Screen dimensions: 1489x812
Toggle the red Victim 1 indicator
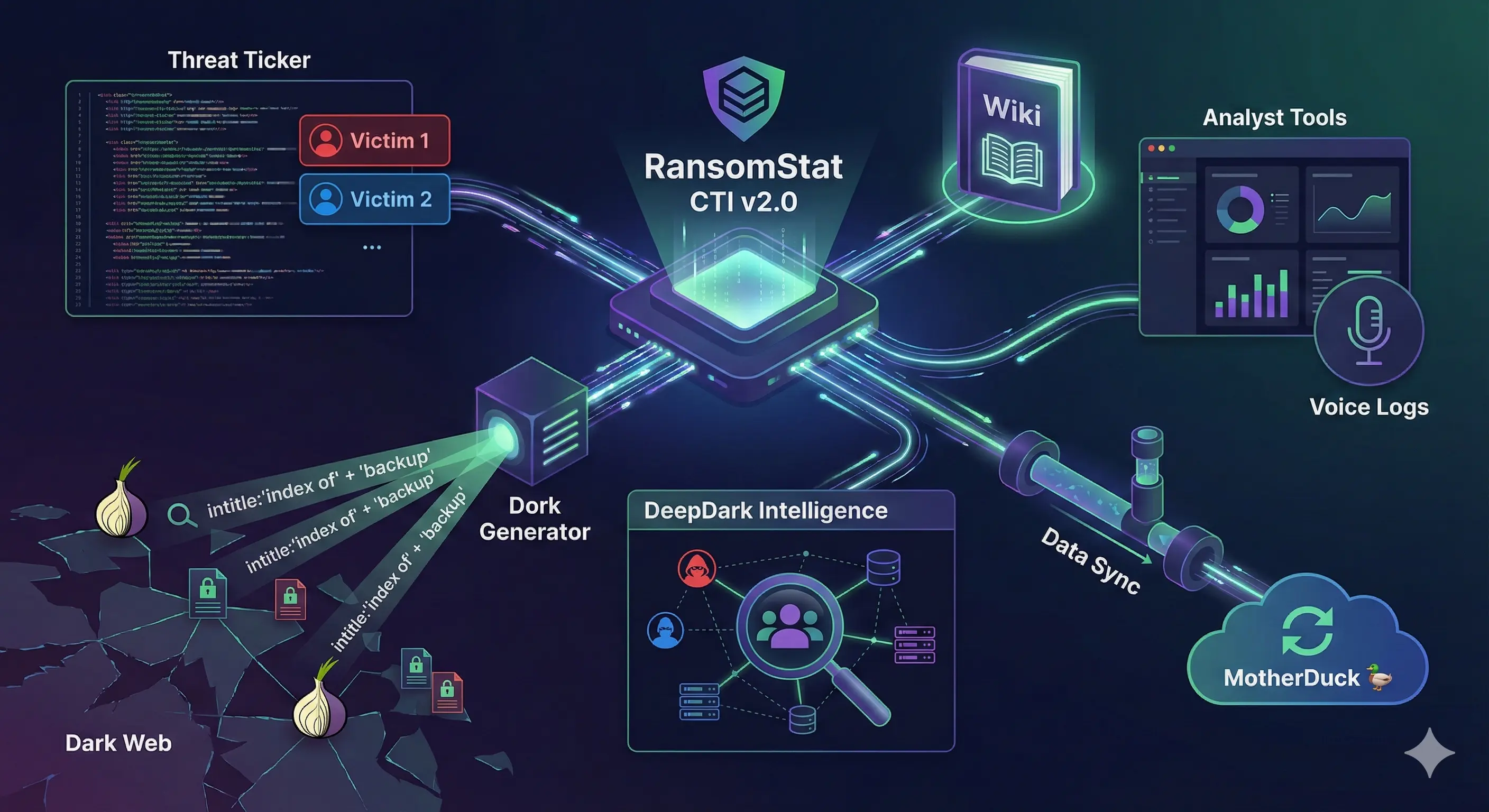374,141
